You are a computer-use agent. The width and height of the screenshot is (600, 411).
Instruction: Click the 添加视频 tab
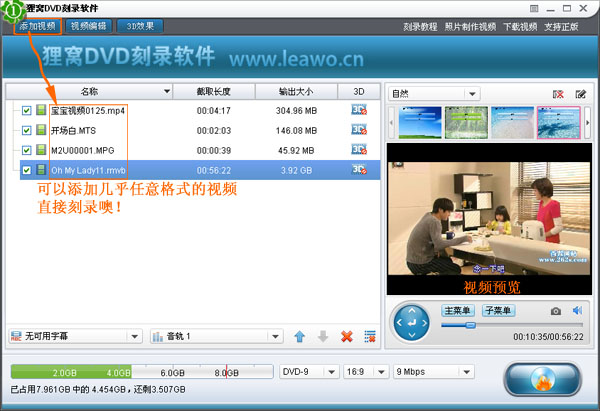click(38, 26)
